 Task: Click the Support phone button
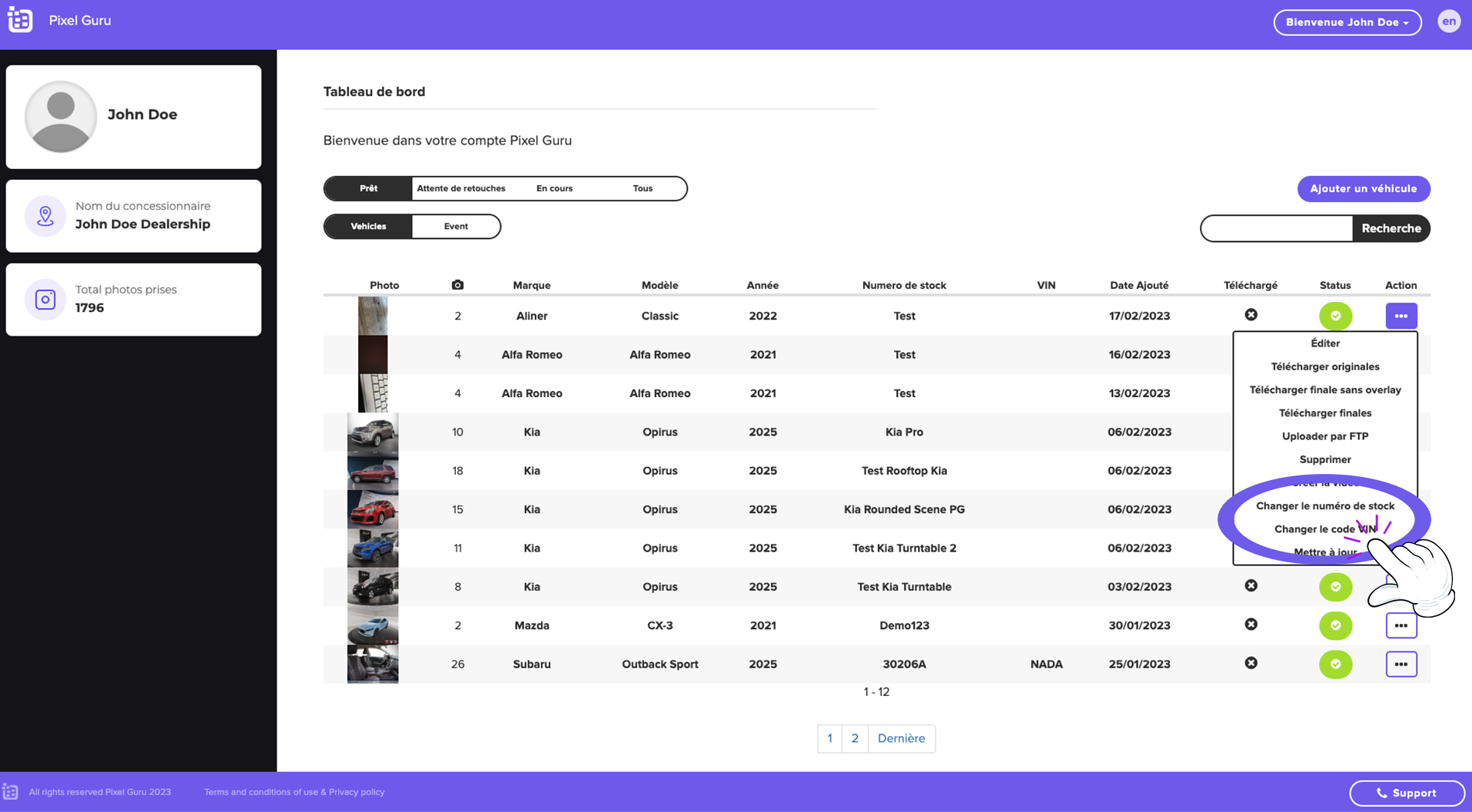pos(1407,794)
